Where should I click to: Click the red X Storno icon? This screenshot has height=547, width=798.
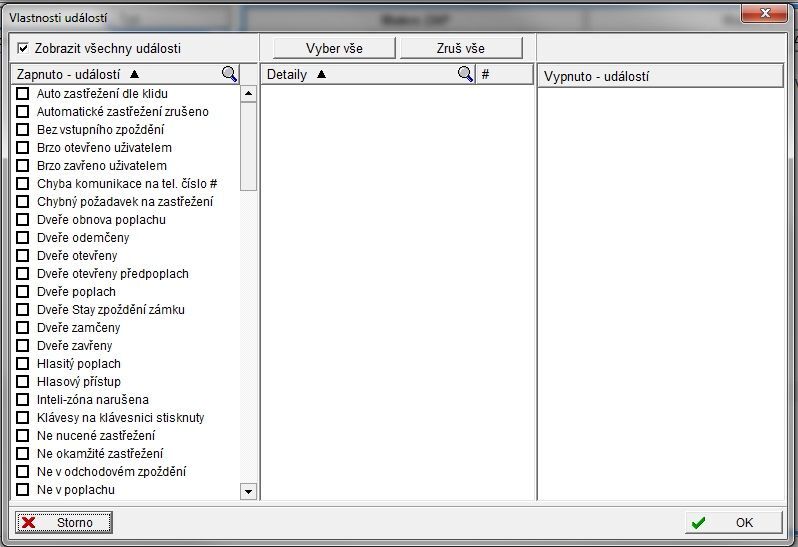tap(30, 522)
